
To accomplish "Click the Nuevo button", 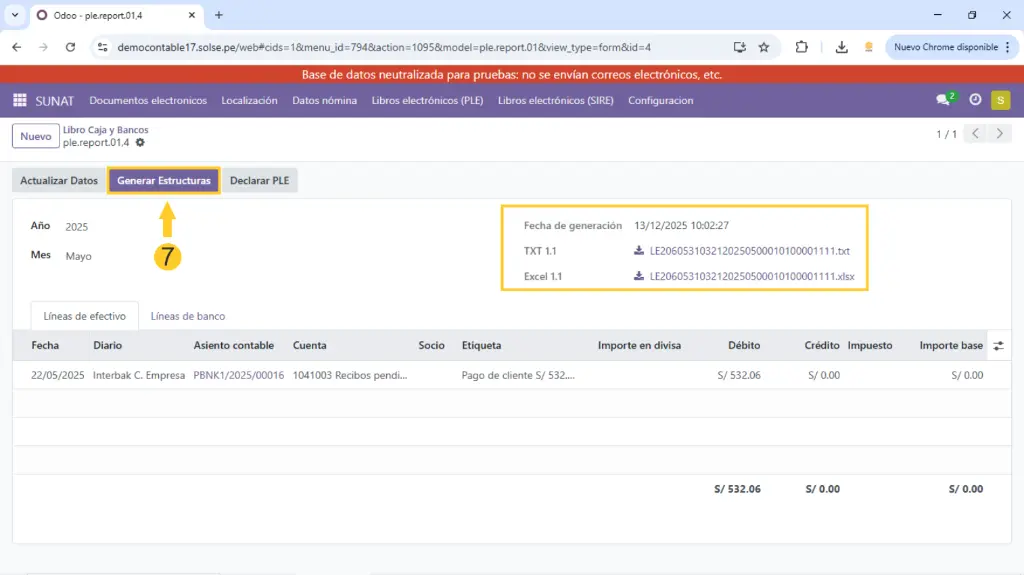I will (x=35, y=136).
